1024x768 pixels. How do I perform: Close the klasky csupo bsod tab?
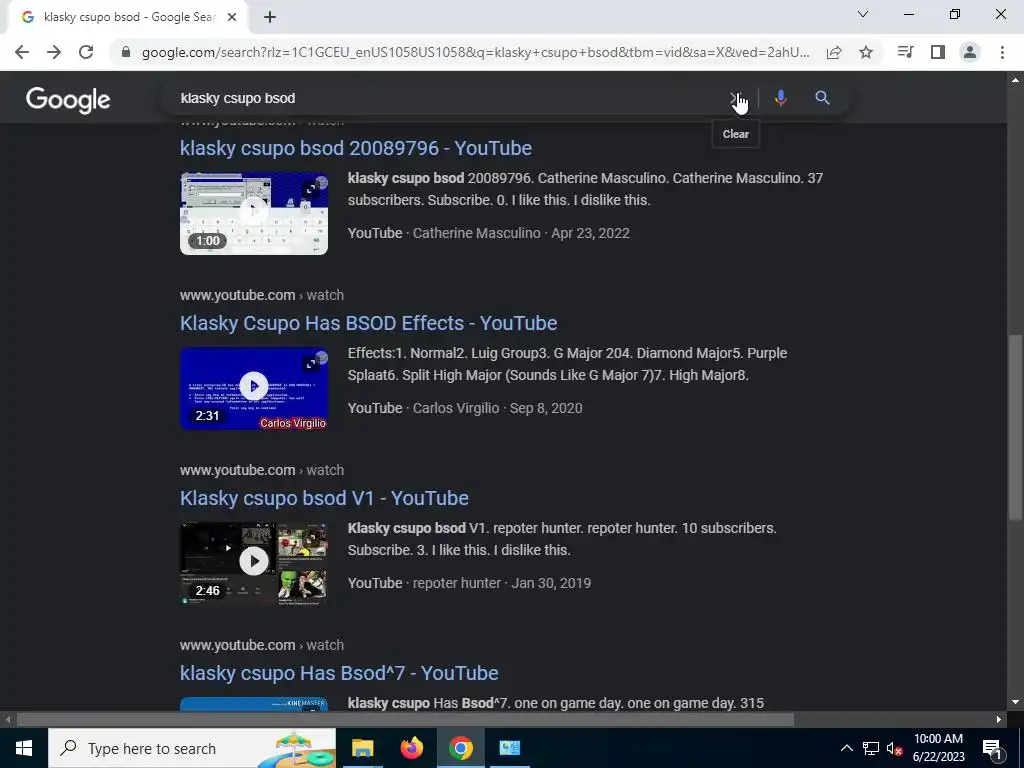232,18
